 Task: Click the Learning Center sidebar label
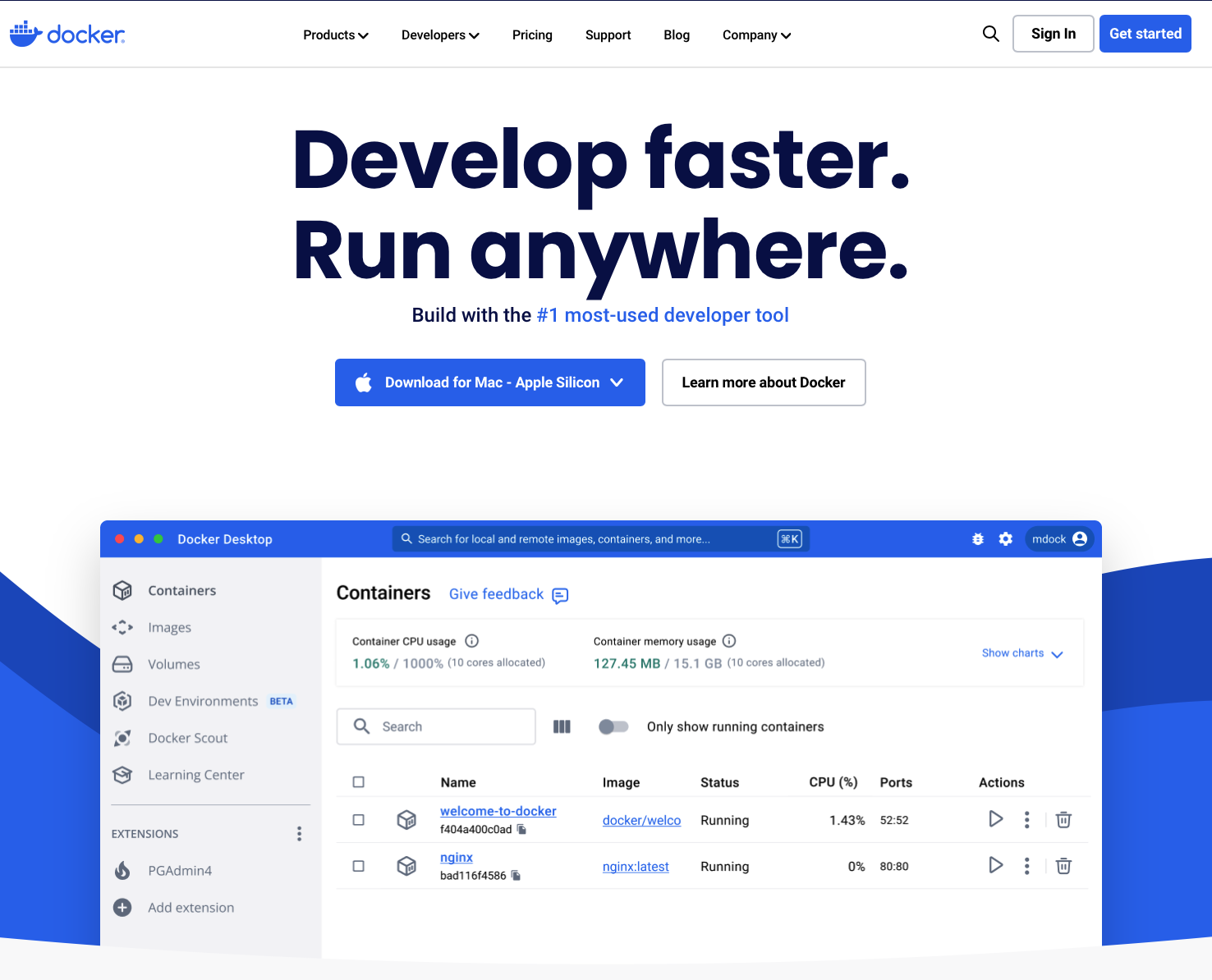[x=196, y=775]
